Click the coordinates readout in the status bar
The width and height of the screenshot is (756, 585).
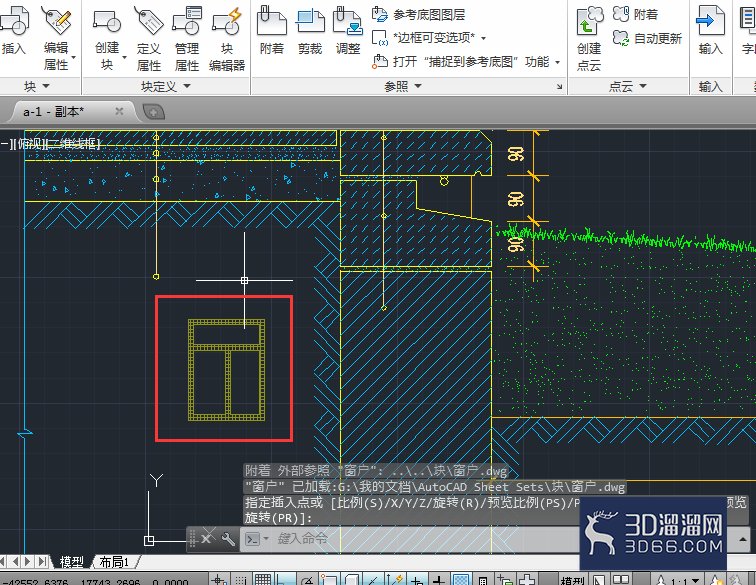coord(95,582)
